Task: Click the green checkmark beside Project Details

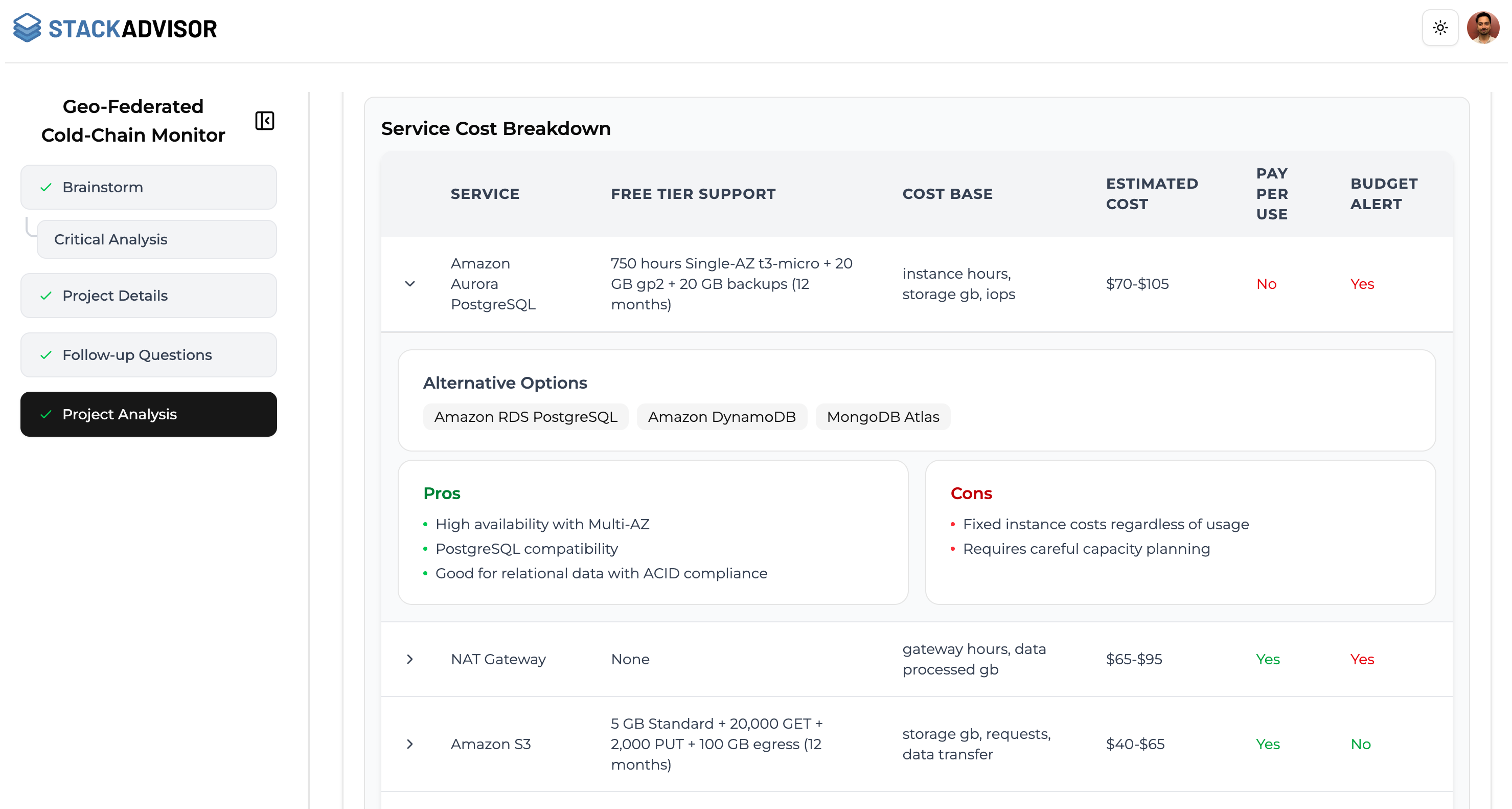Action: [46, 295]
